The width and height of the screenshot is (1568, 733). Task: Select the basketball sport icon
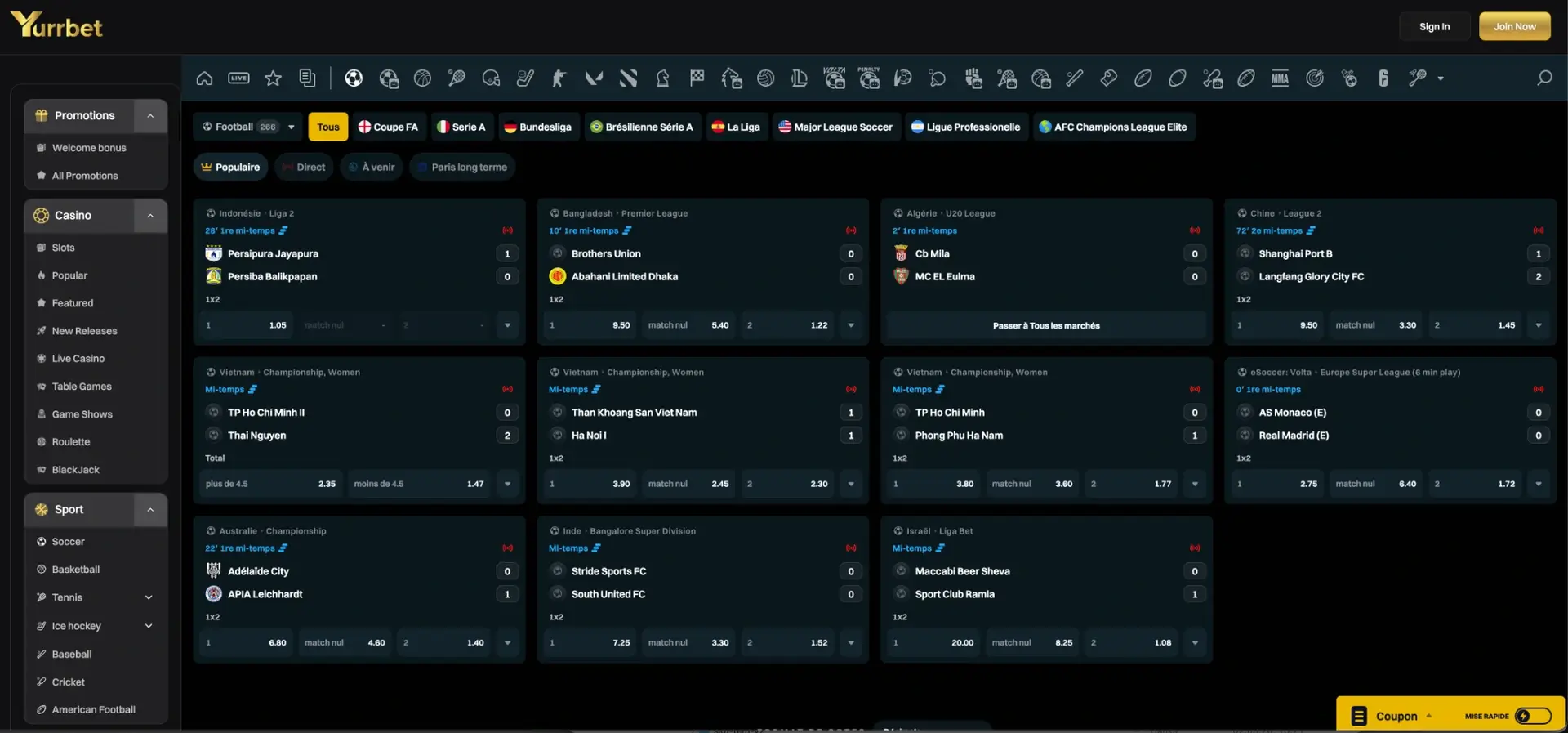422,78
